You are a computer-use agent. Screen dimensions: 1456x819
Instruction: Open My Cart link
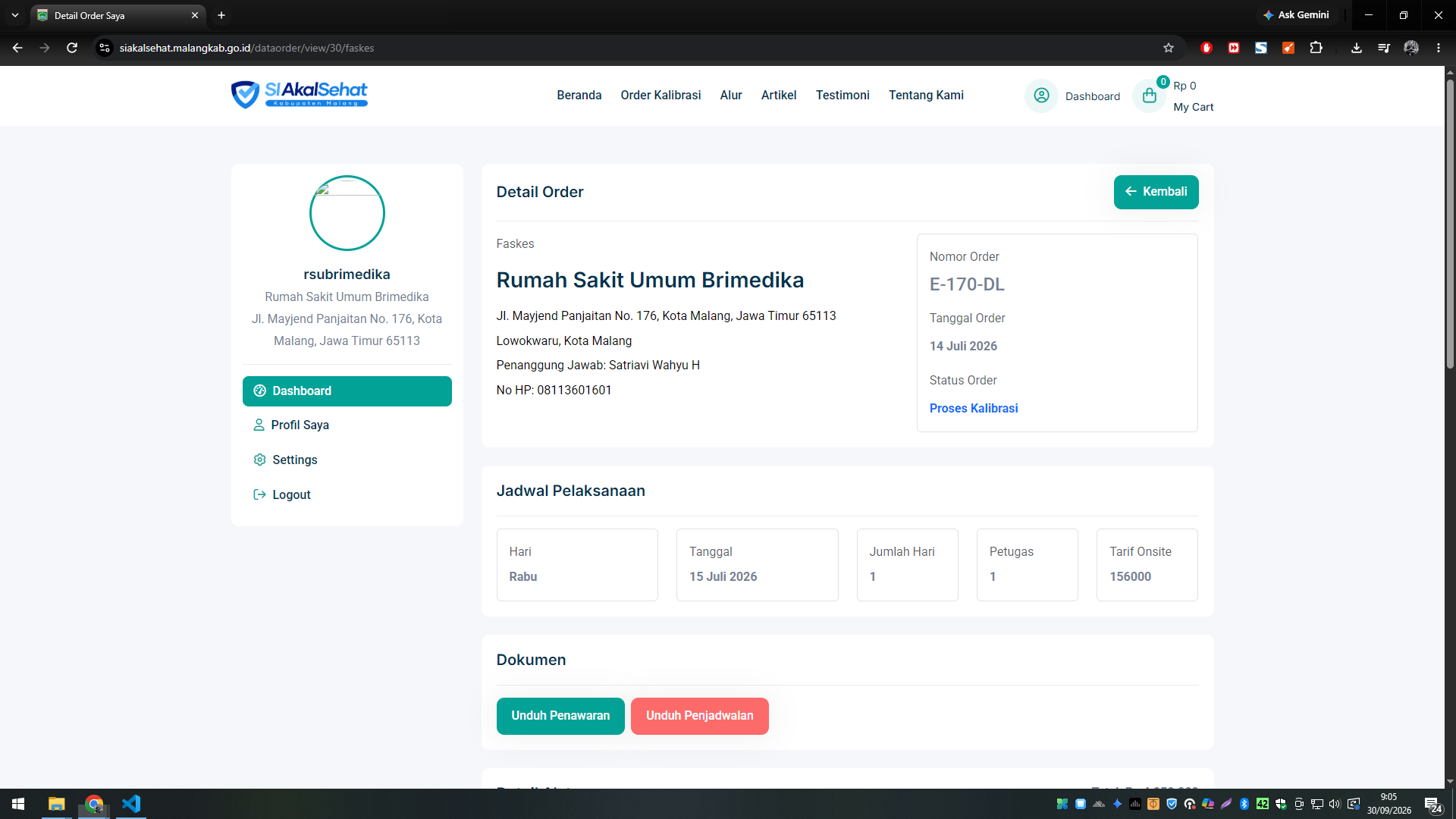pos(1193,107)
